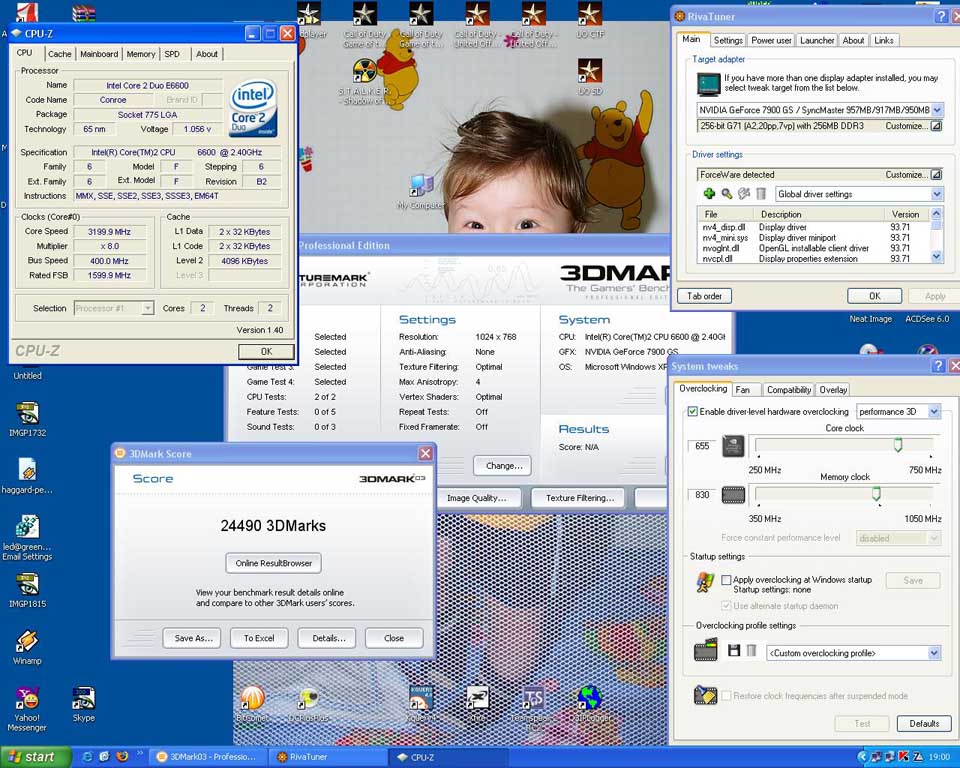
Task: Check Restore clock frequencies after suspended mode
Action: coord(726,696)
